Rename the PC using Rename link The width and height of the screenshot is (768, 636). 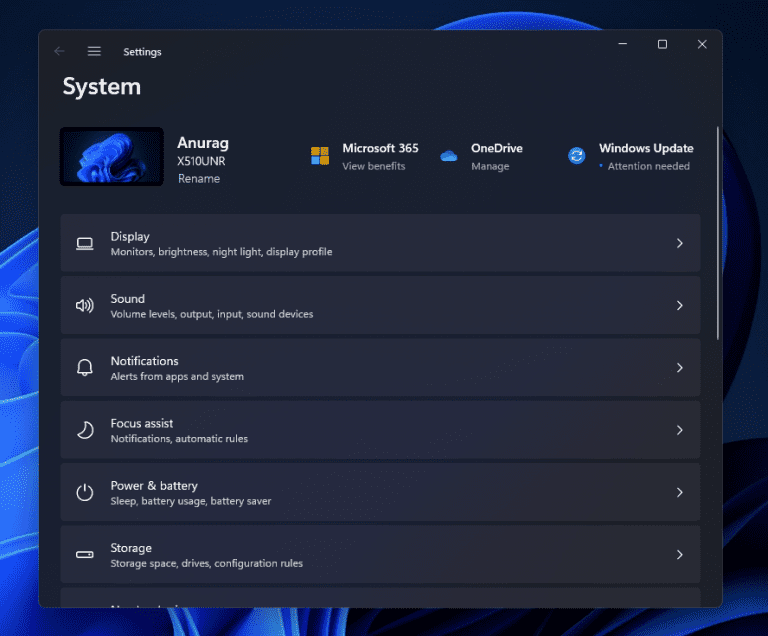(199, 179)
